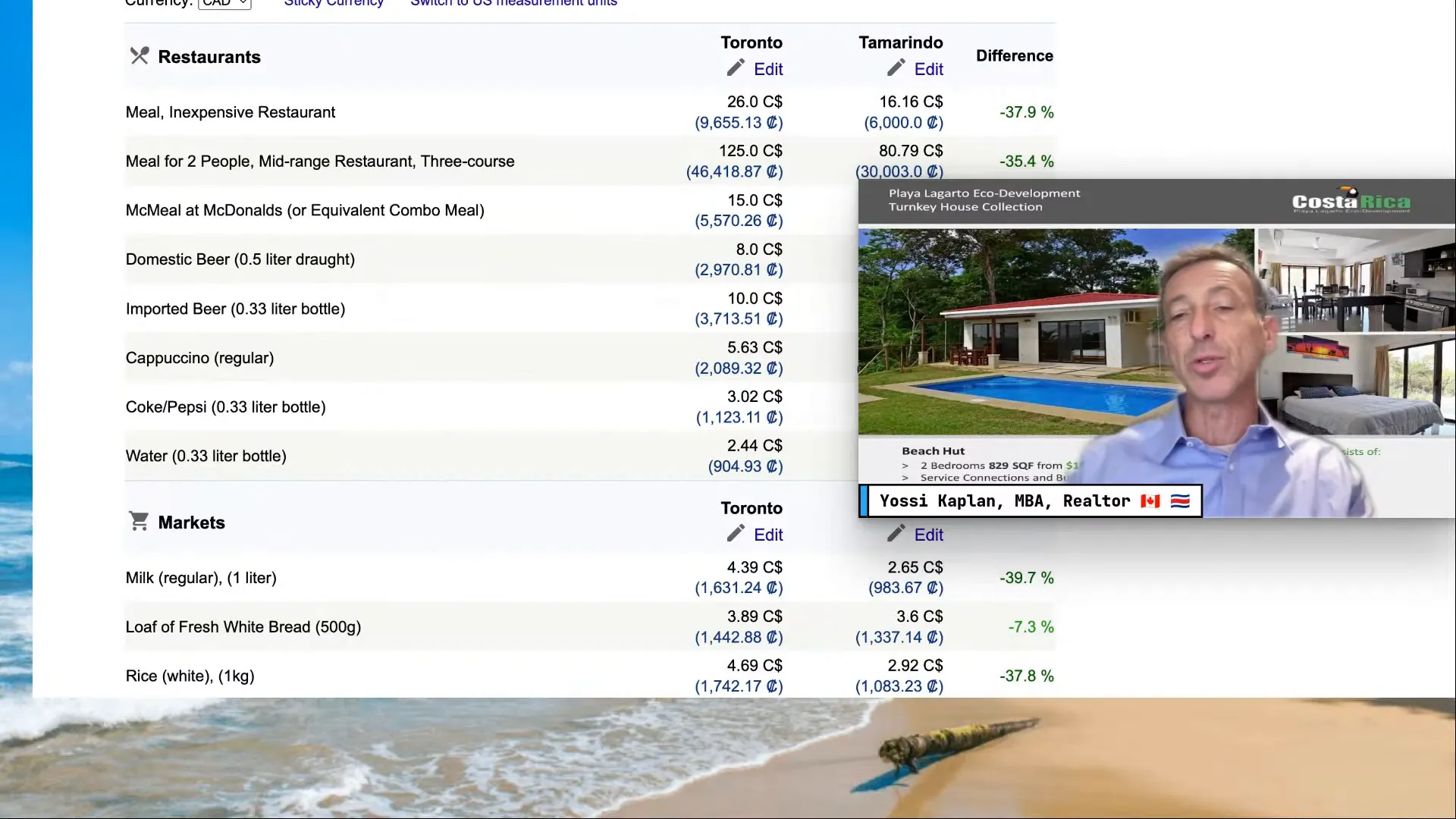Click Toronto column header in Restaurants
The image size is (1456, 819).
click(752, 42)
